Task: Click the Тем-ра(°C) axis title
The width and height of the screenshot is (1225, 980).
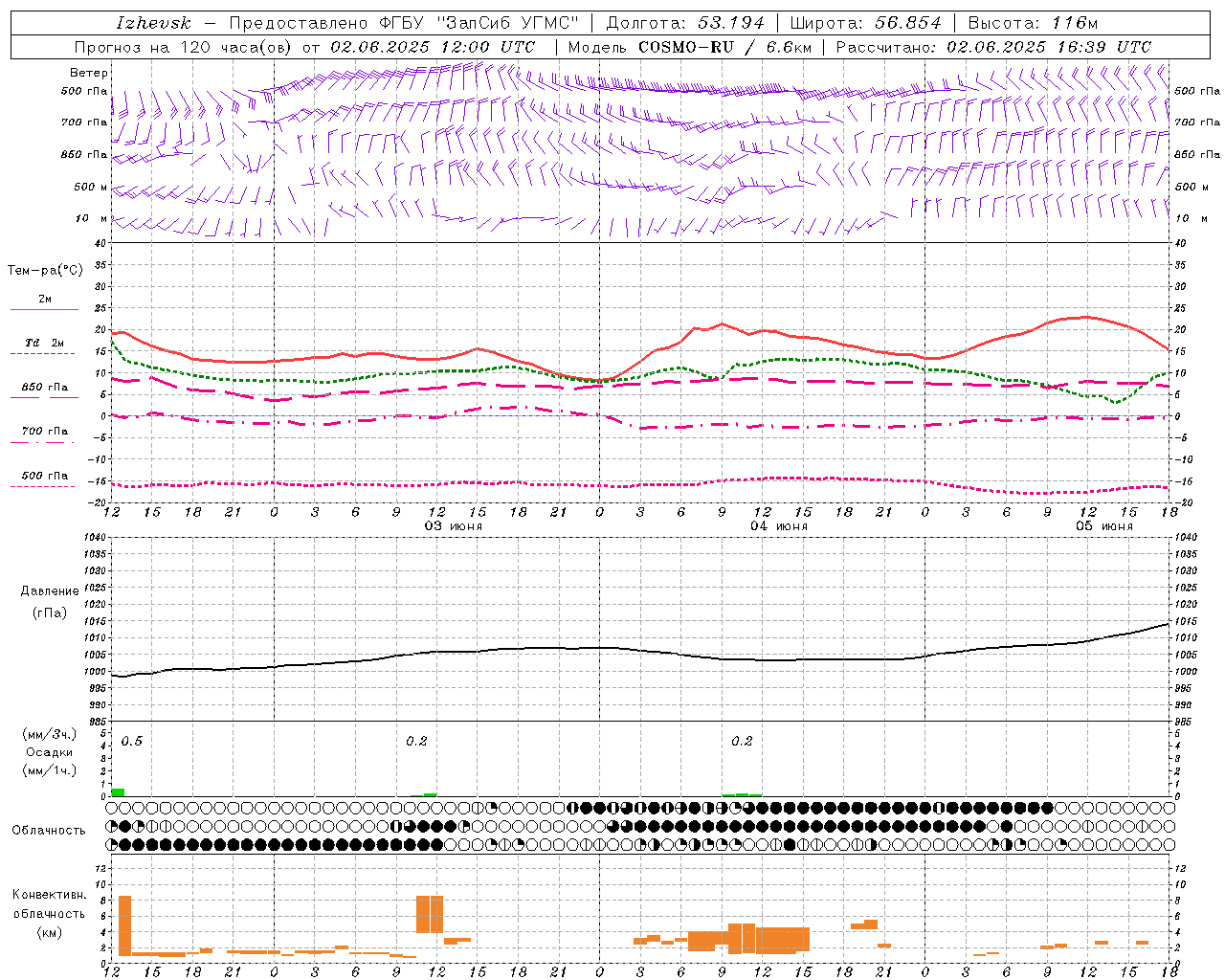Action: pyautogui.click(x=45, y=271)
